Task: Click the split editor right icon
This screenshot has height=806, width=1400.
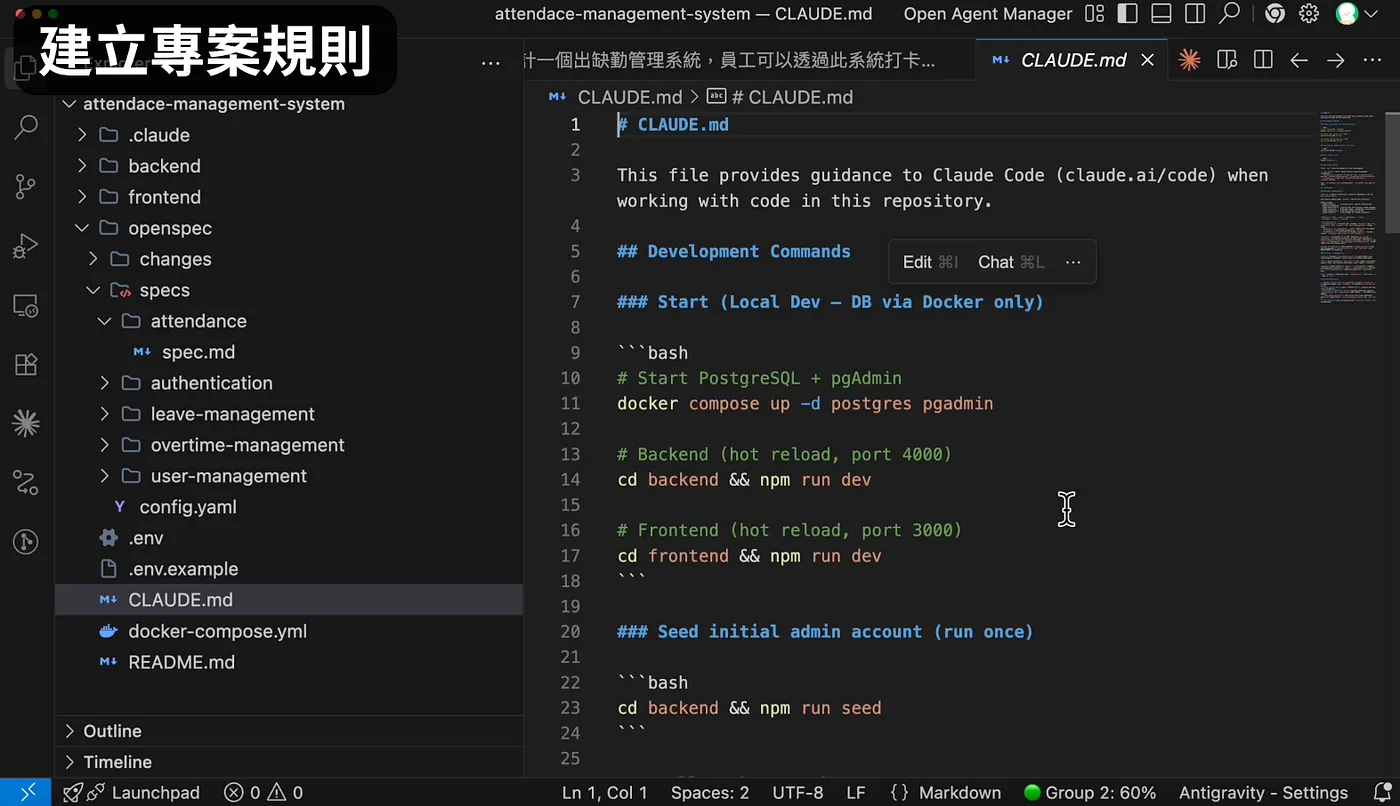Action: [x=1263, y=60]
